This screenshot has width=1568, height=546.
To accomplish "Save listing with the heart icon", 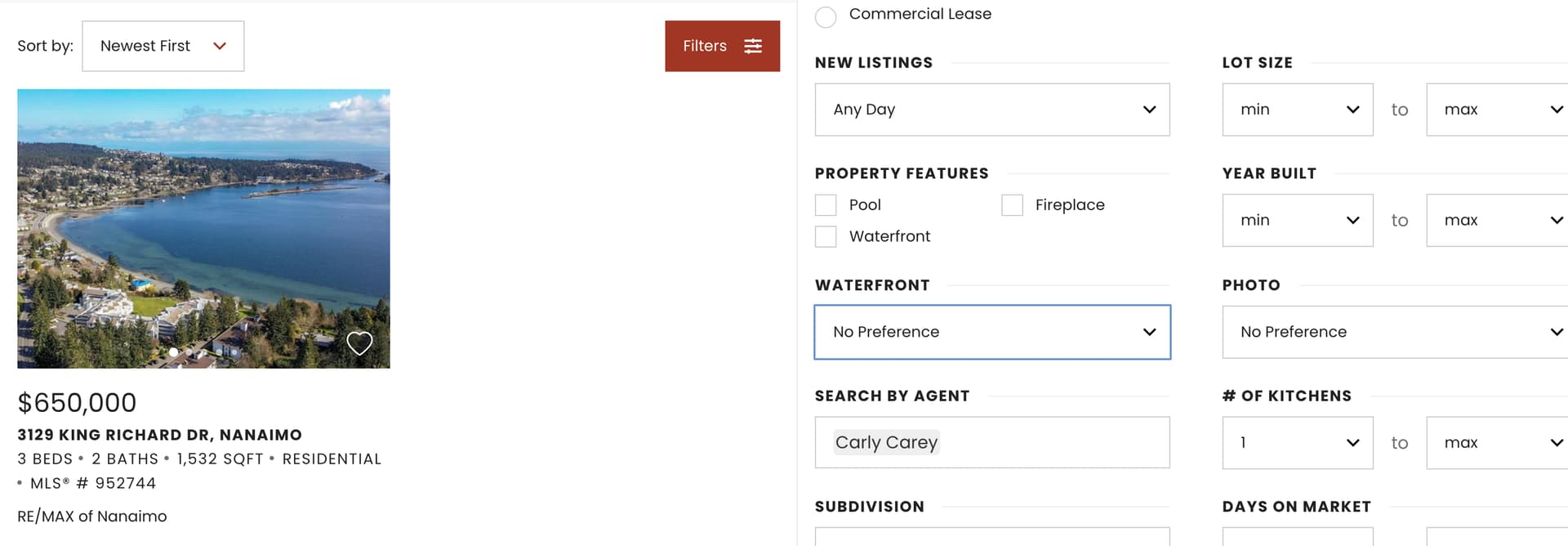I will (x=359, y=342).
